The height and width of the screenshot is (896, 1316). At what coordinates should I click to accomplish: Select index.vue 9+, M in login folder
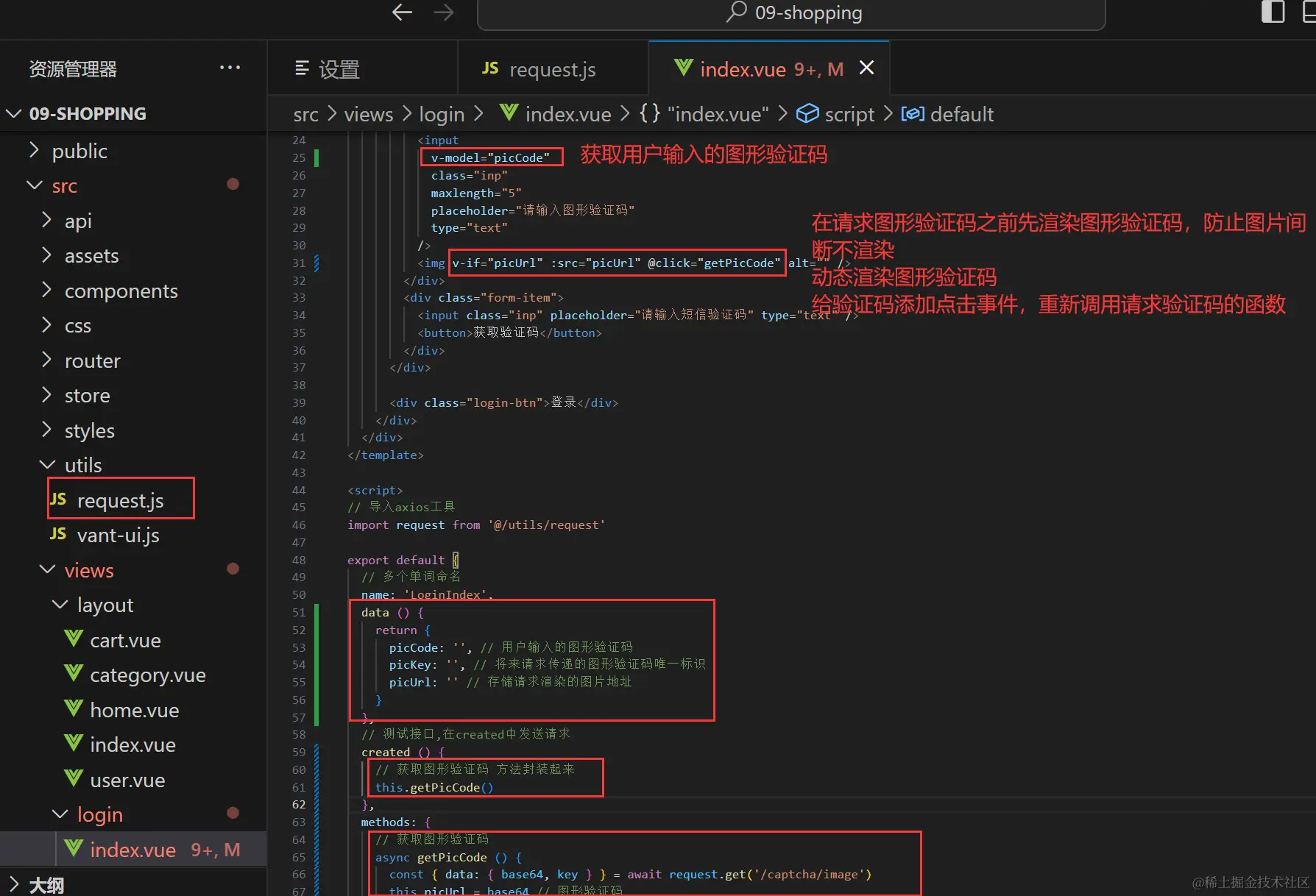click(133, 850)
